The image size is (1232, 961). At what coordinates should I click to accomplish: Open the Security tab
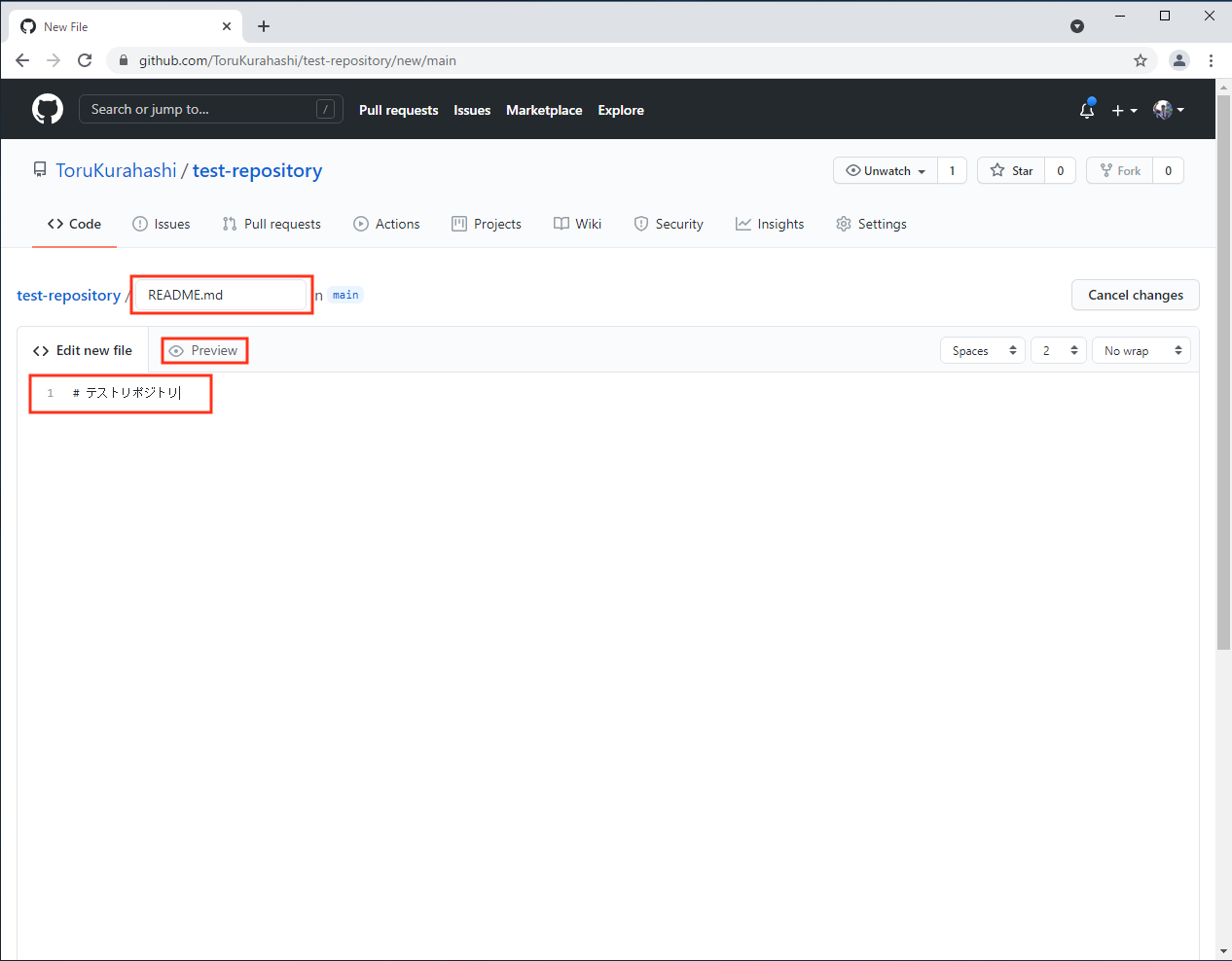click(x=669, y=224)
